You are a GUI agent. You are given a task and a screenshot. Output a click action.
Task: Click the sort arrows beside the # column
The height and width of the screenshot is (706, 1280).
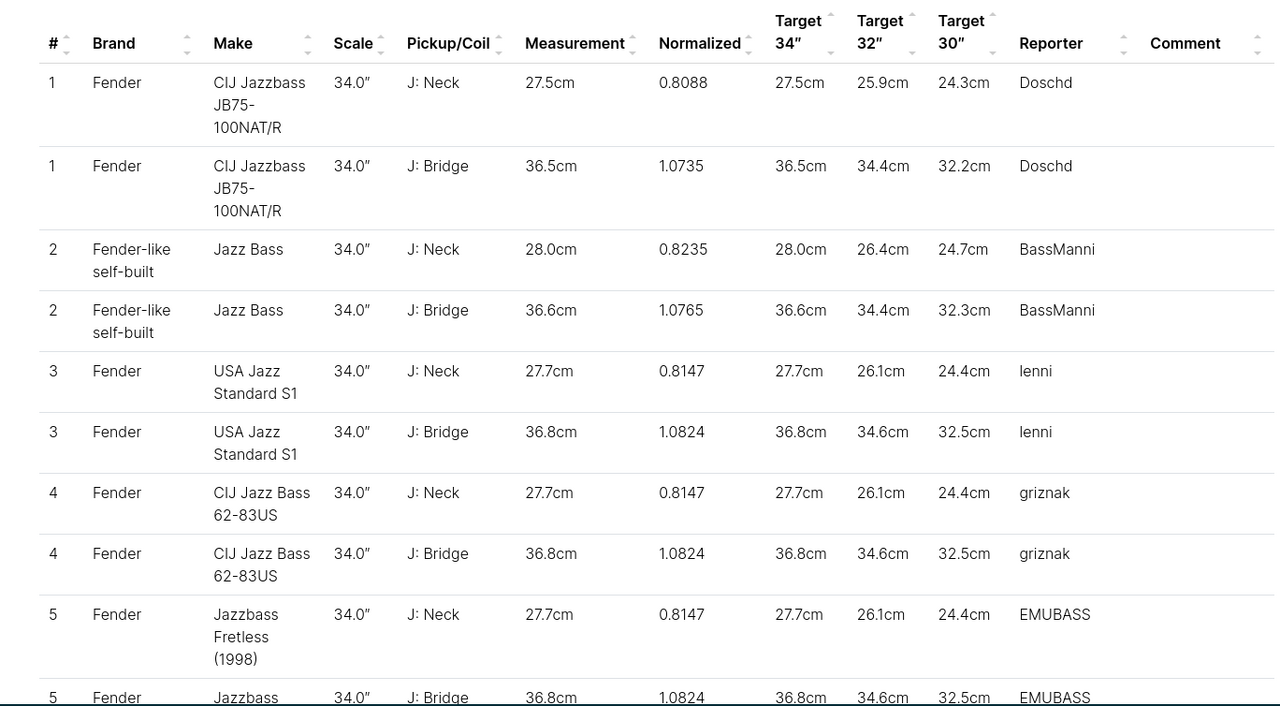pos(66,44)
